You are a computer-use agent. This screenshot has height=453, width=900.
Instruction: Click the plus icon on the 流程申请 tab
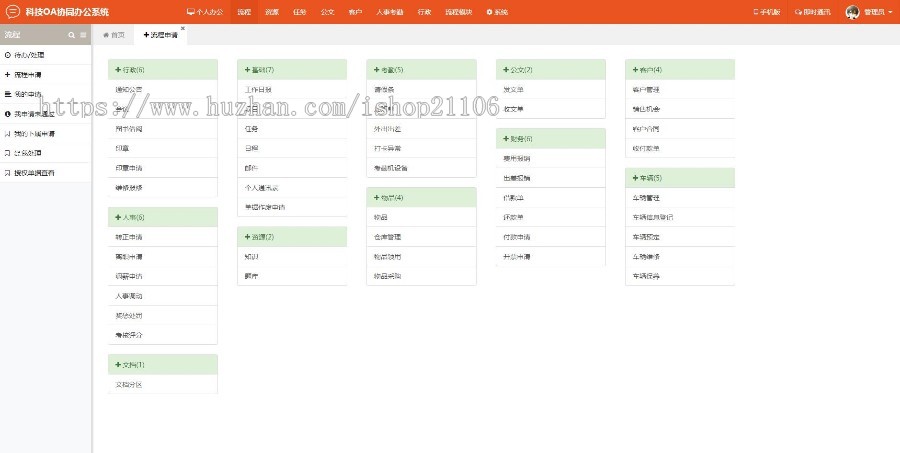146,35
